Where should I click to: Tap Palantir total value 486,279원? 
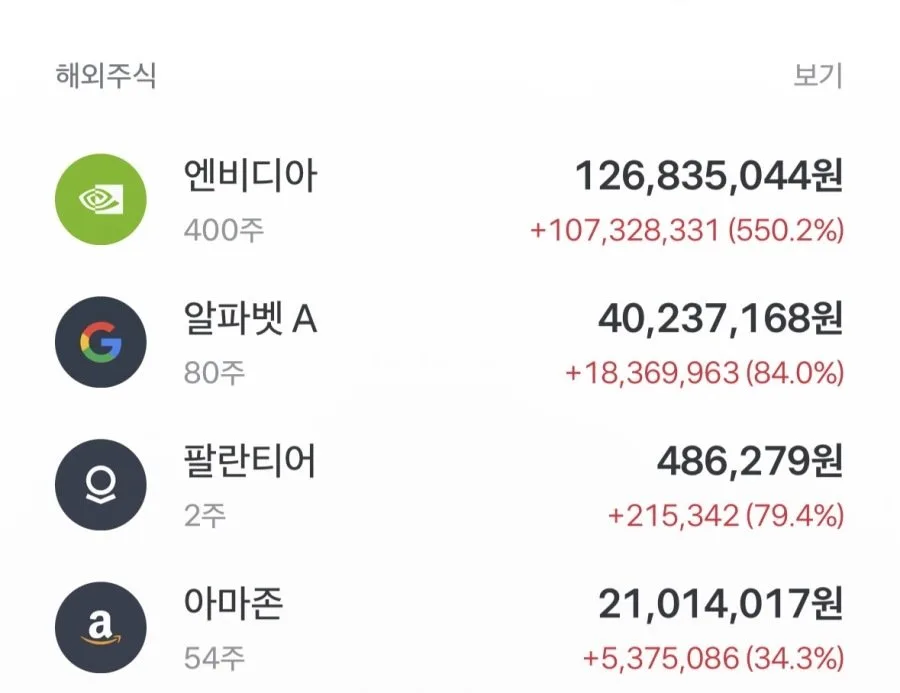[x=750, y=461]
